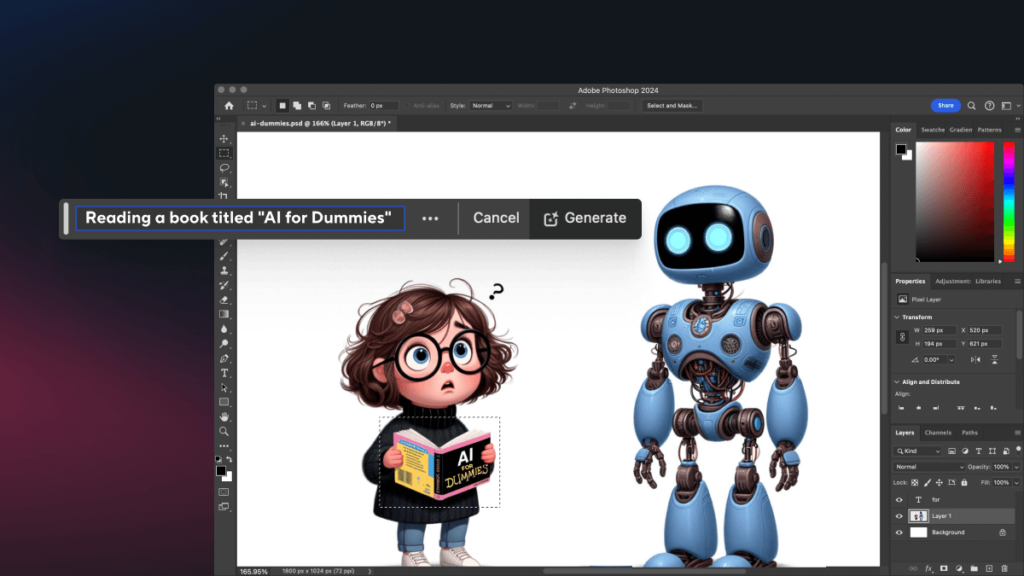Click the Generate button
The height and width of the screenshot is (576, 1024).
pyautogui.click(x=585, y=218)
